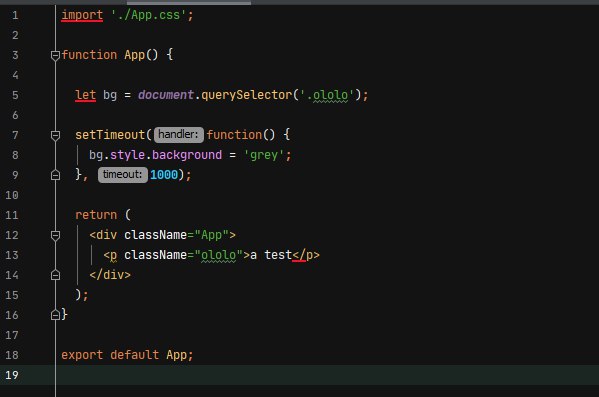Click 'setTimeout' on line 7
Screen dimensions: 599x397
pyautogui.click(x=110, y=135)
